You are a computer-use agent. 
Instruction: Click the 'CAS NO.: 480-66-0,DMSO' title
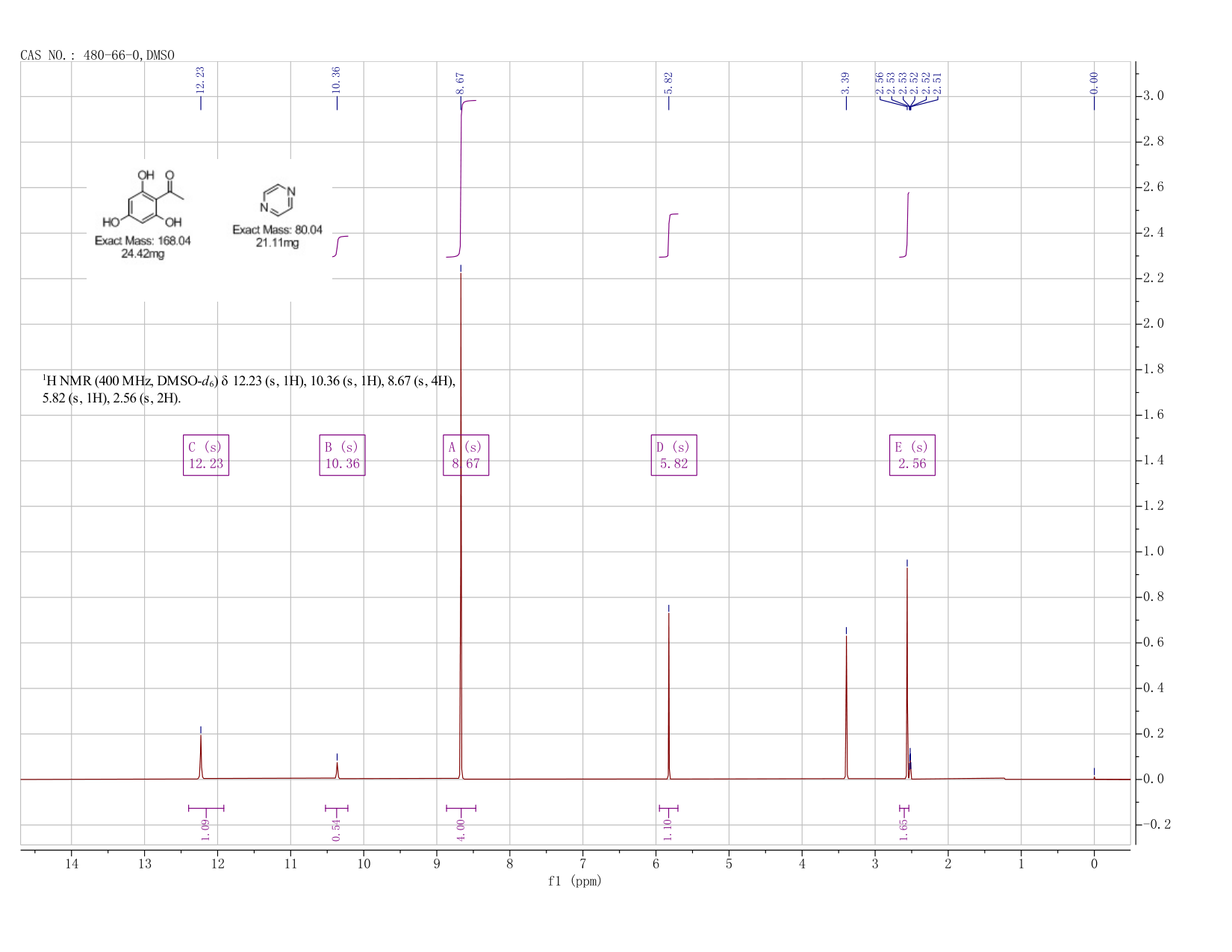coord(97,55)
